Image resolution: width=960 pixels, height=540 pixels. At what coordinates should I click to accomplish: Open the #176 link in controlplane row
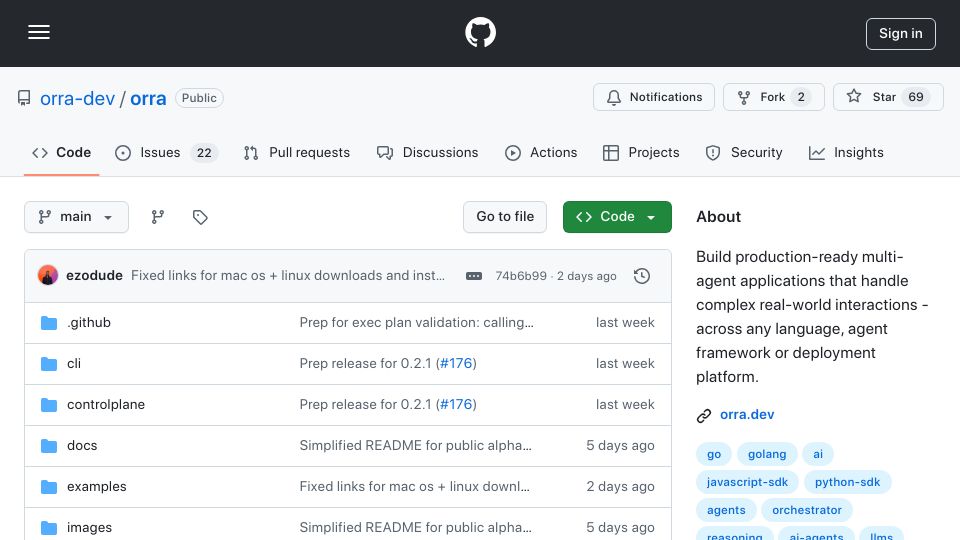(x=456, y=405)
